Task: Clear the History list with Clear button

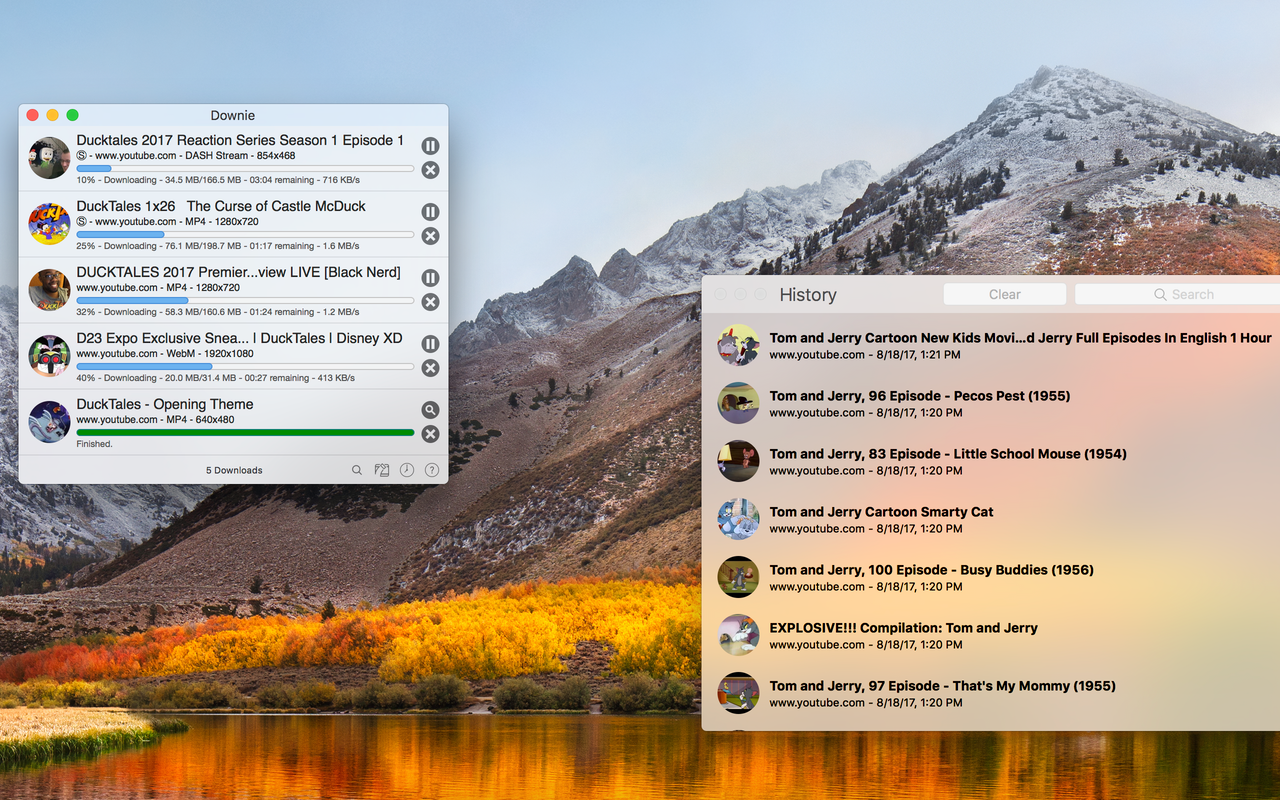Action: coord(1005,294)
